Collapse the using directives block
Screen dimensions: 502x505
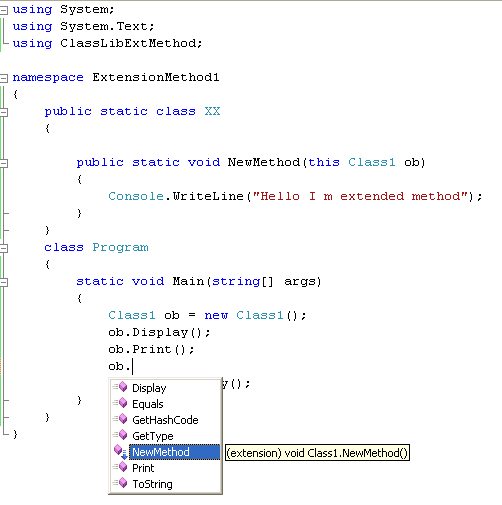(x=4, y=10)
